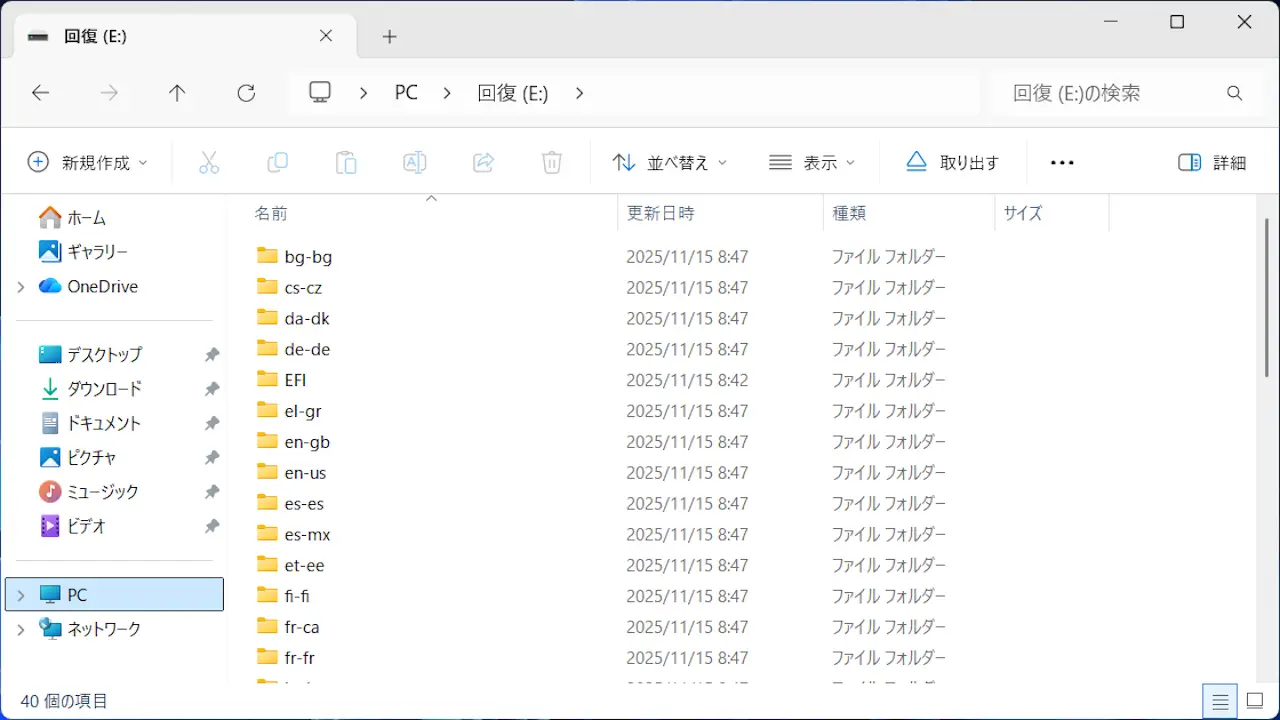Image resolution: width=1280 pixels, height=720 pixels.
Task: Expand the OneDrive tree node
Action: click(21, 287)
